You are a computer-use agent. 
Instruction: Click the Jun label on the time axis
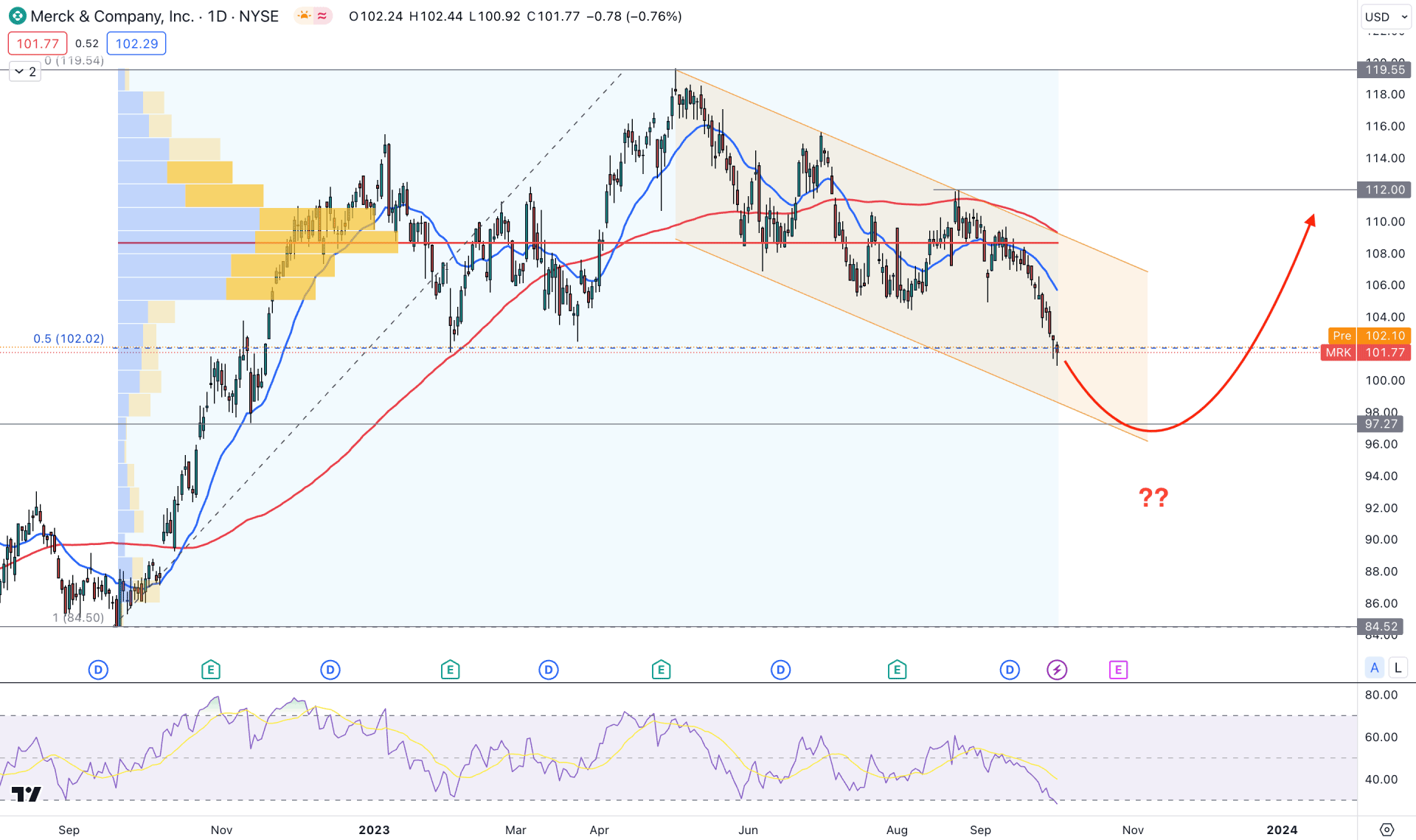[748, 830]
